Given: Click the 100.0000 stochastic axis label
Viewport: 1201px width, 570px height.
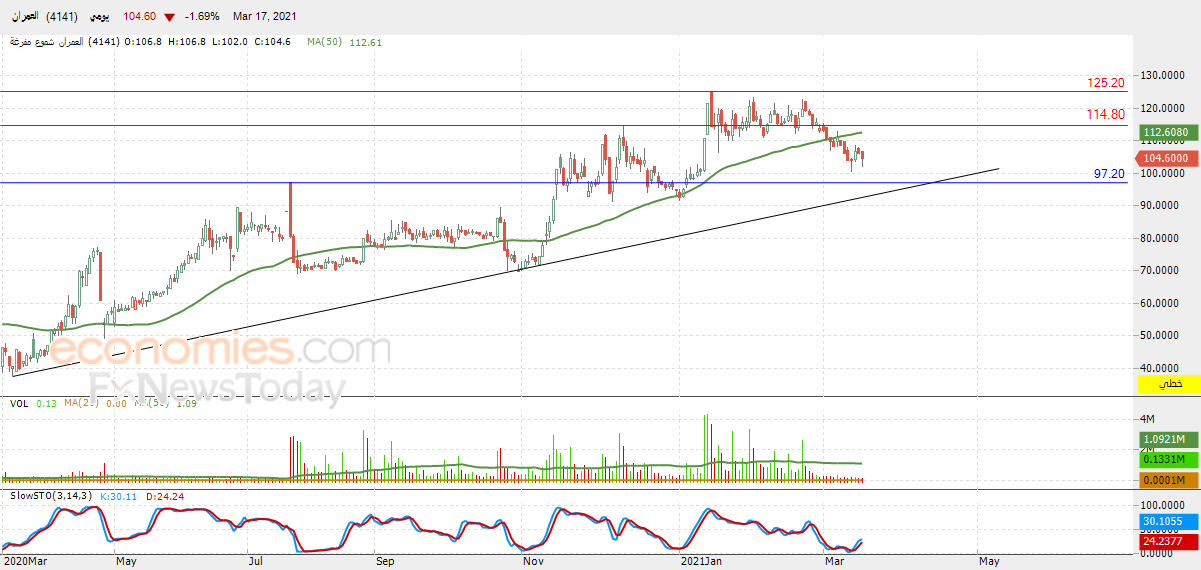Looking at the screenshot, I should [1163, 506].
